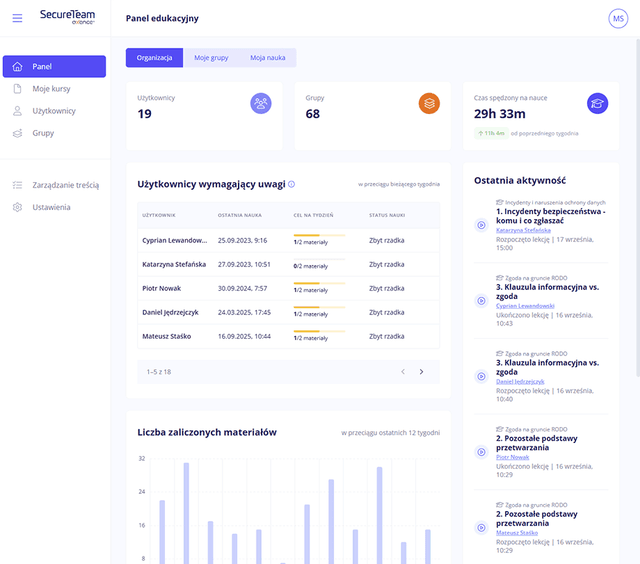The height and width of the screenshot is (564, 640).
Task: Click play icon for Incydenty bezpieczeństwa activity
Action: coord(481,225)
